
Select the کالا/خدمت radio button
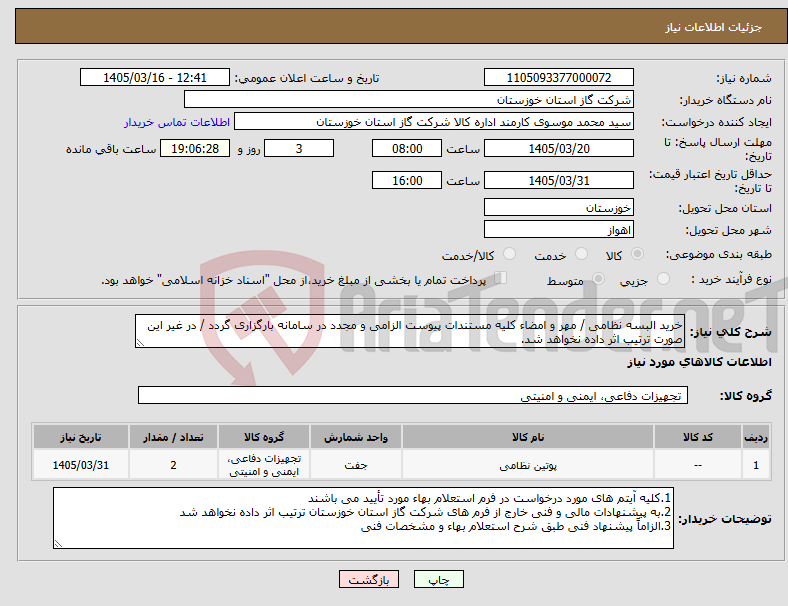(510, 254)
